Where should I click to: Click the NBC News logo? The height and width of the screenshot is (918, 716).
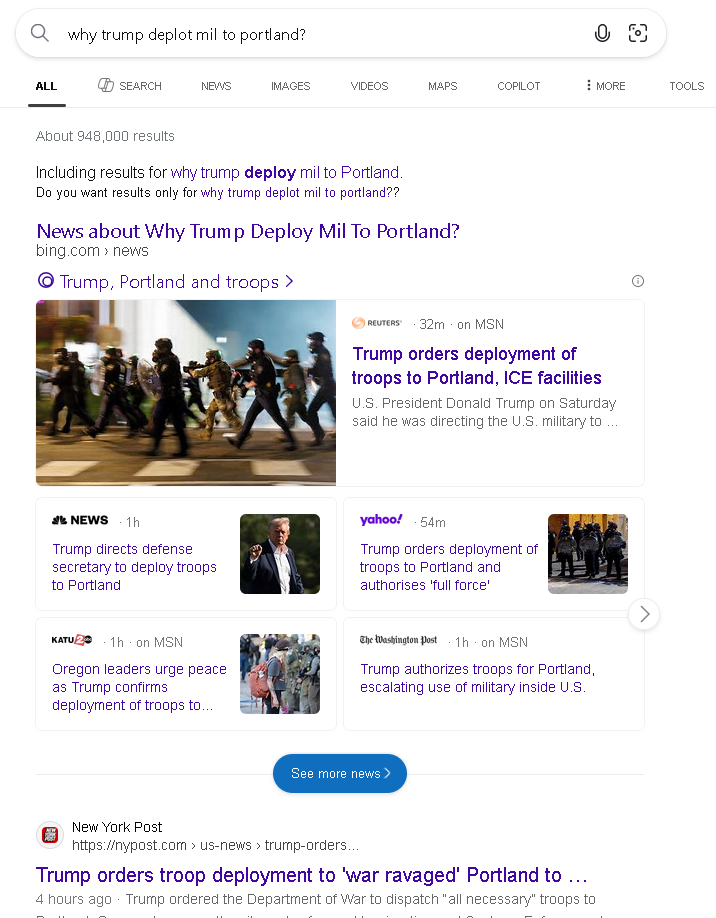click(x=80, y=520)
